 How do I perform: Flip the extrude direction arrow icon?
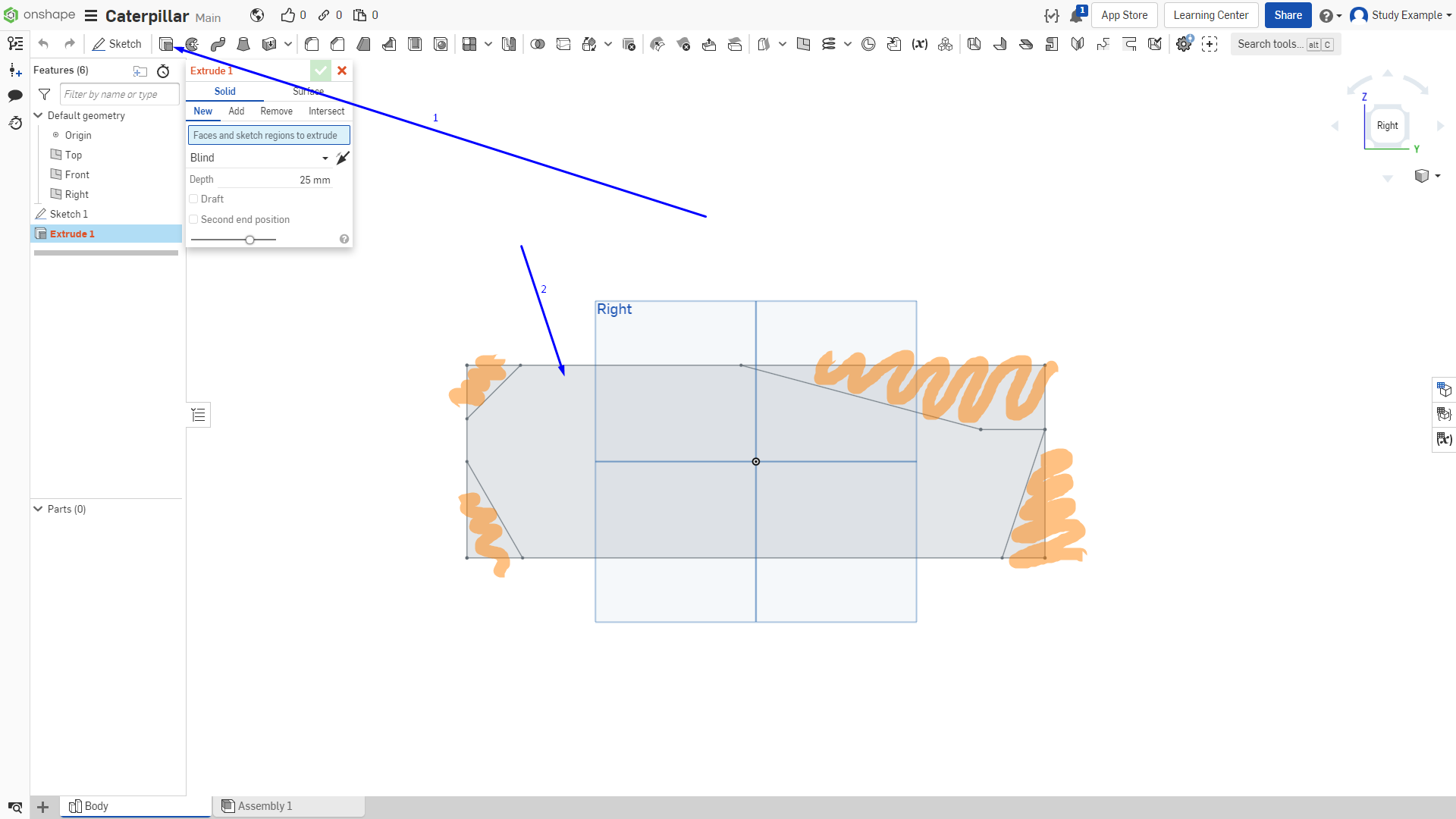point(343,158)
